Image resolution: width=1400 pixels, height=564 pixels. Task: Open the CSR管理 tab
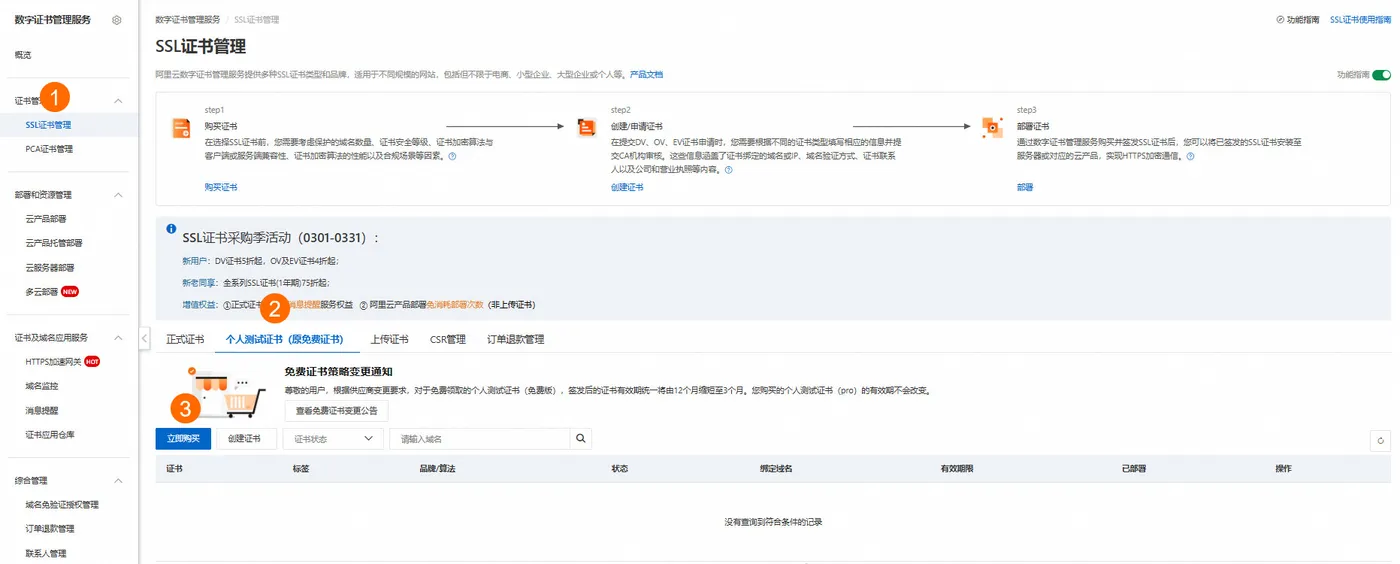pyautogui.click(x=448, y=339)
